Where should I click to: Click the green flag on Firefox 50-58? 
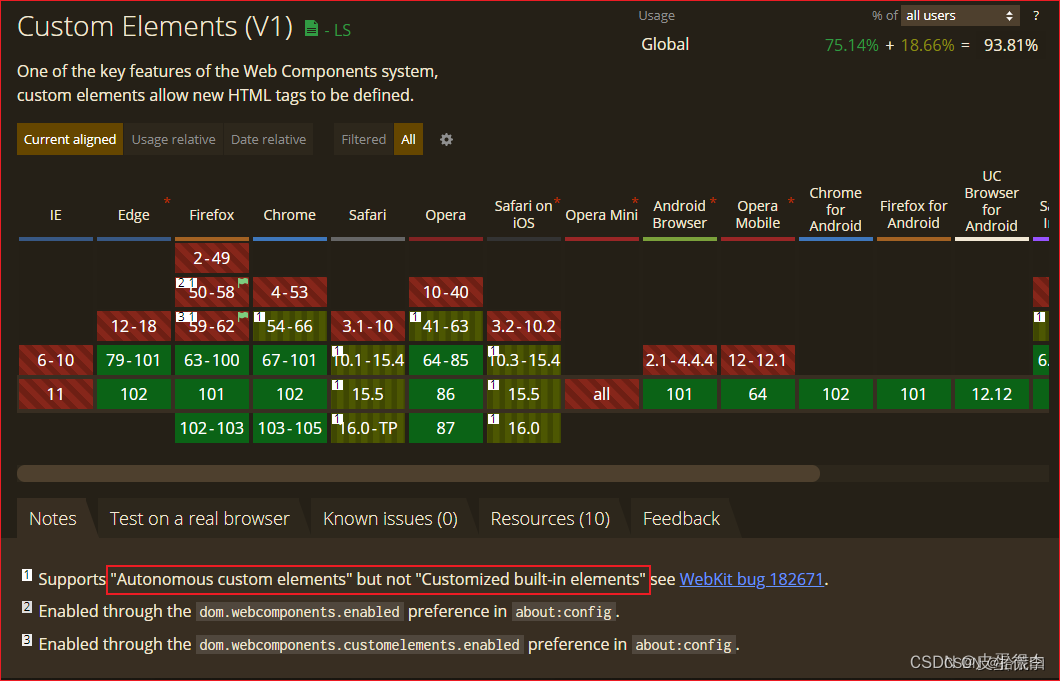243,282
